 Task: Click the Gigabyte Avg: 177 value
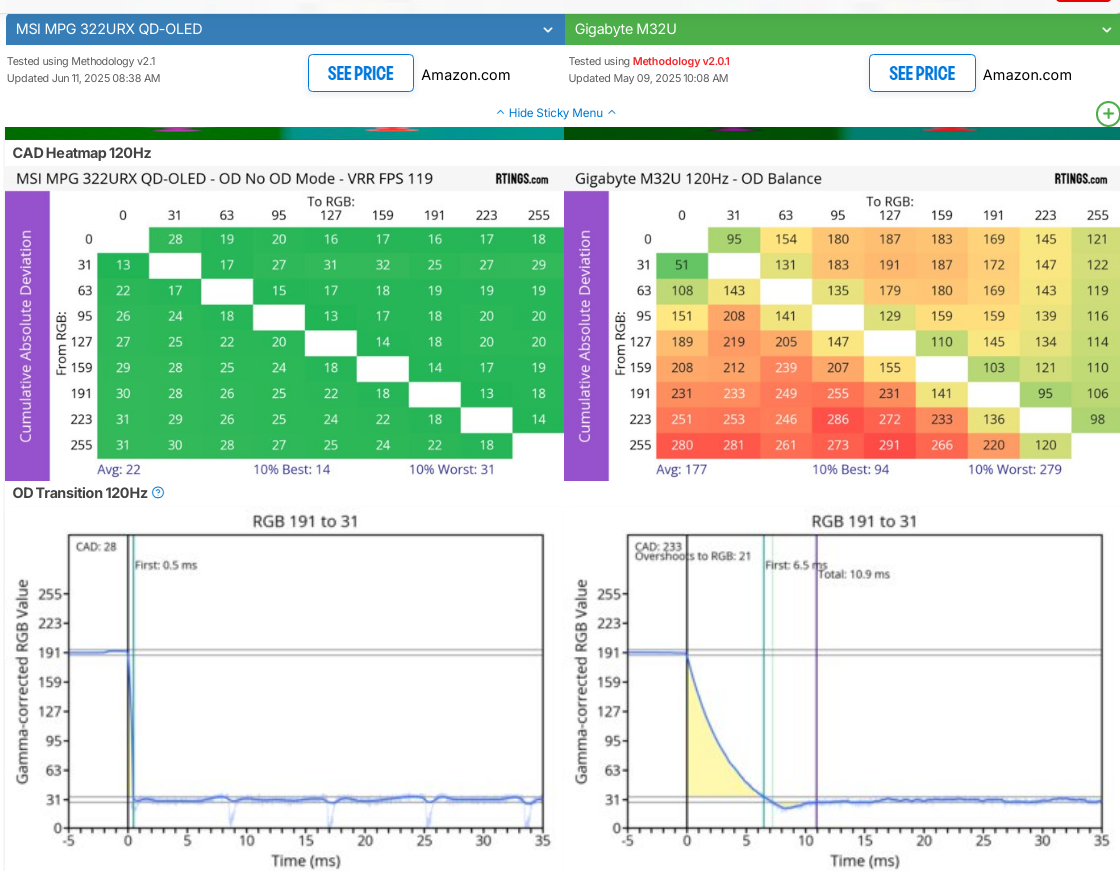coord(681,469)
